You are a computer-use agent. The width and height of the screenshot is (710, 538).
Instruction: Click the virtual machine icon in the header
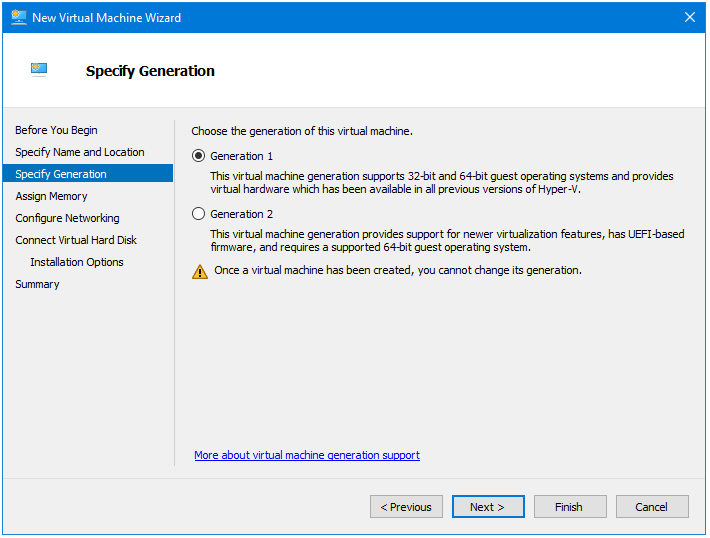point(39,70)
